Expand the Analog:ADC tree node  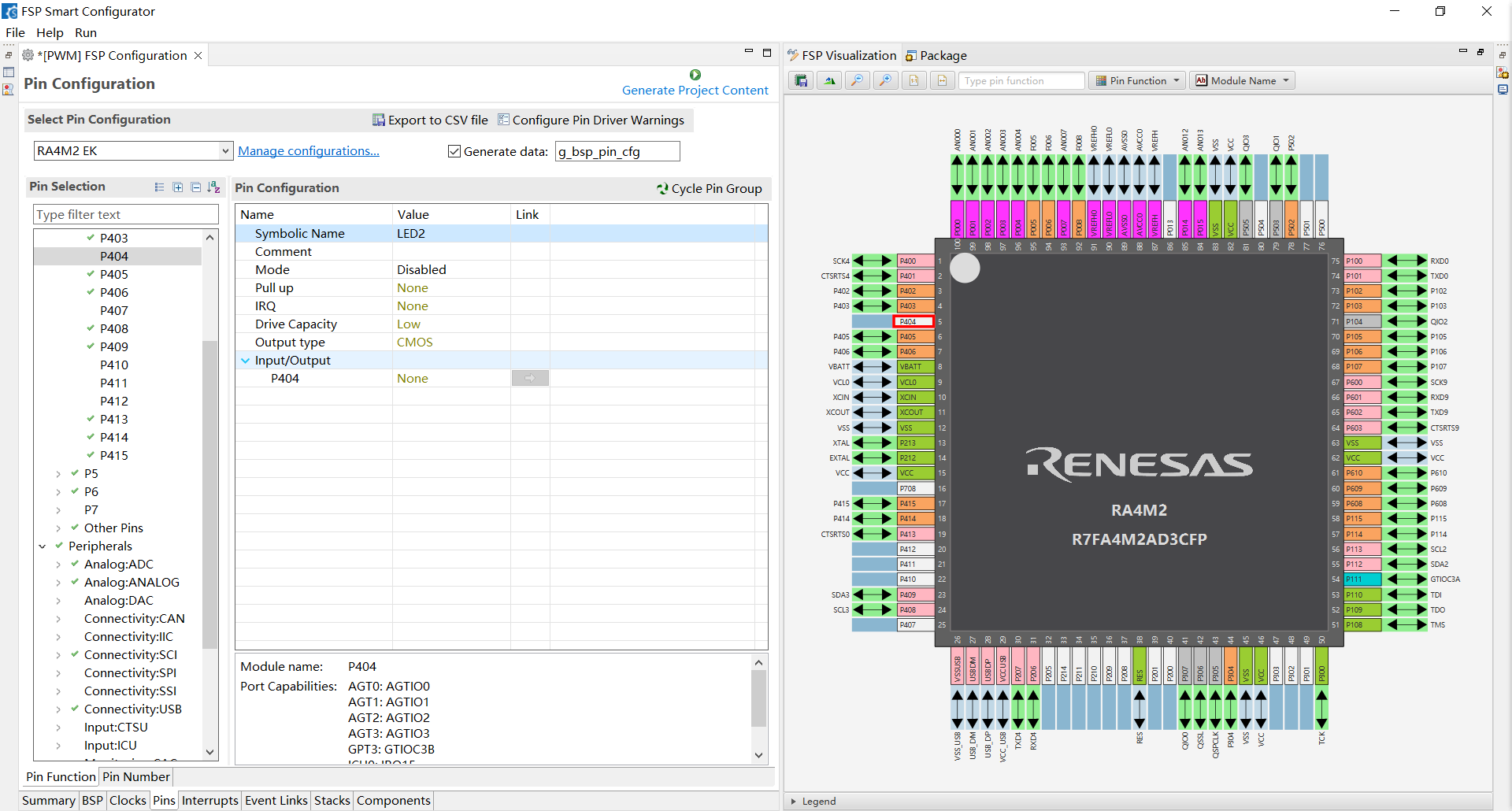[x=58, y=565]
